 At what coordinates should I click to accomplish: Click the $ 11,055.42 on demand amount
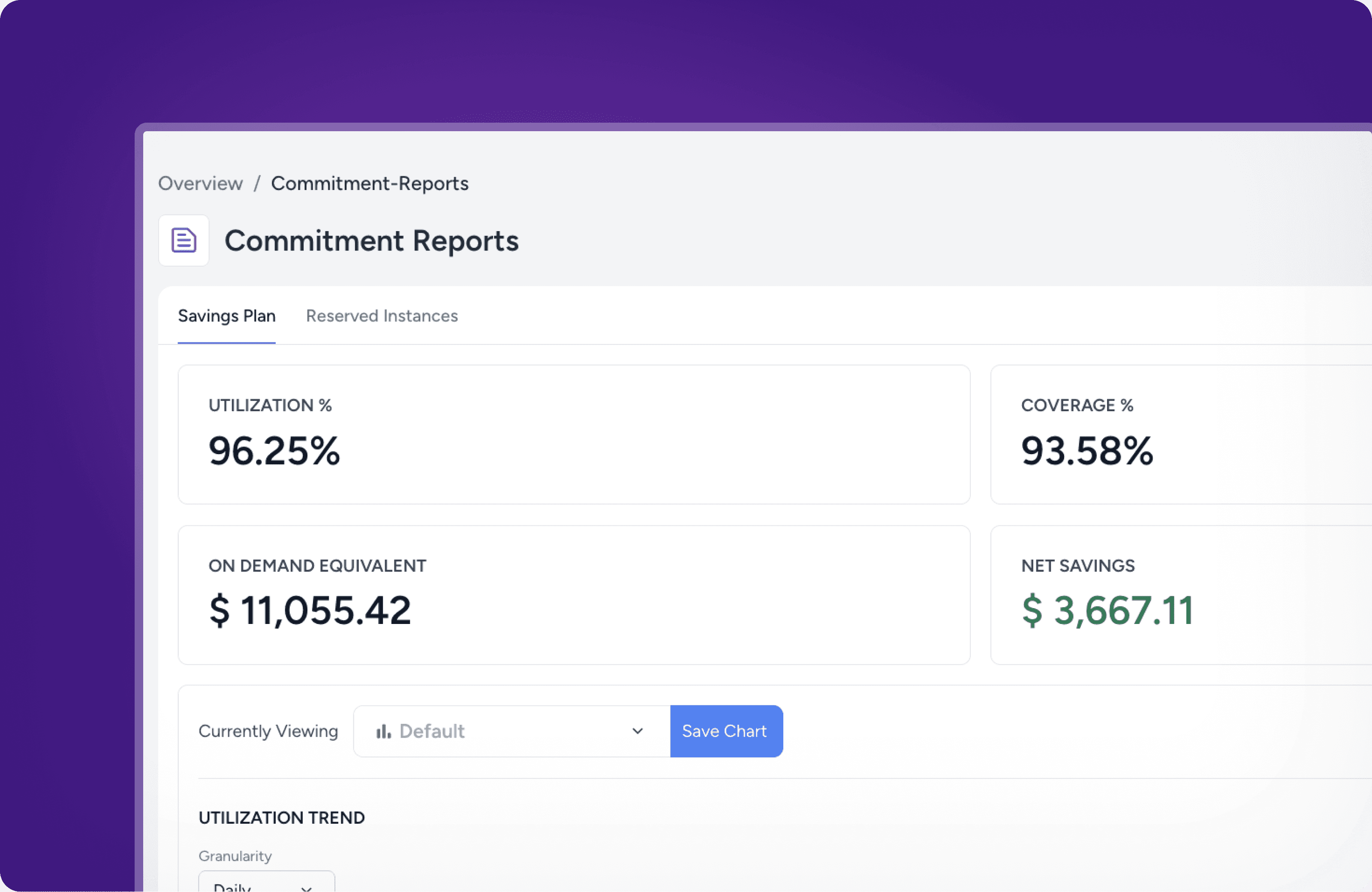coord(310,611)
